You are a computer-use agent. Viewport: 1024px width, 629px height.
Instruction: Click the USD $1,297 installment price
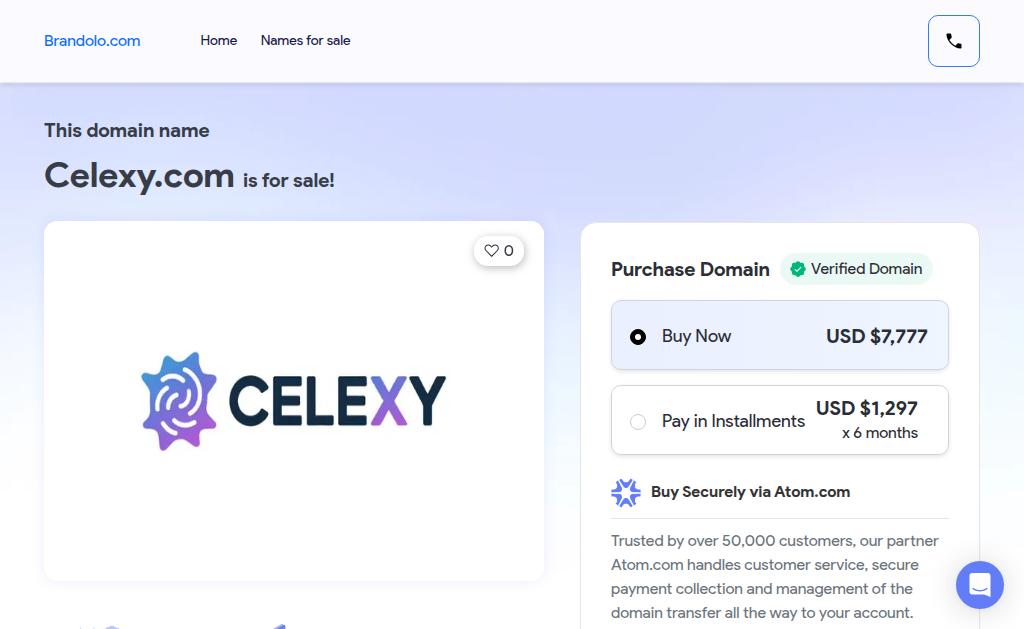(x=866, y=408)
